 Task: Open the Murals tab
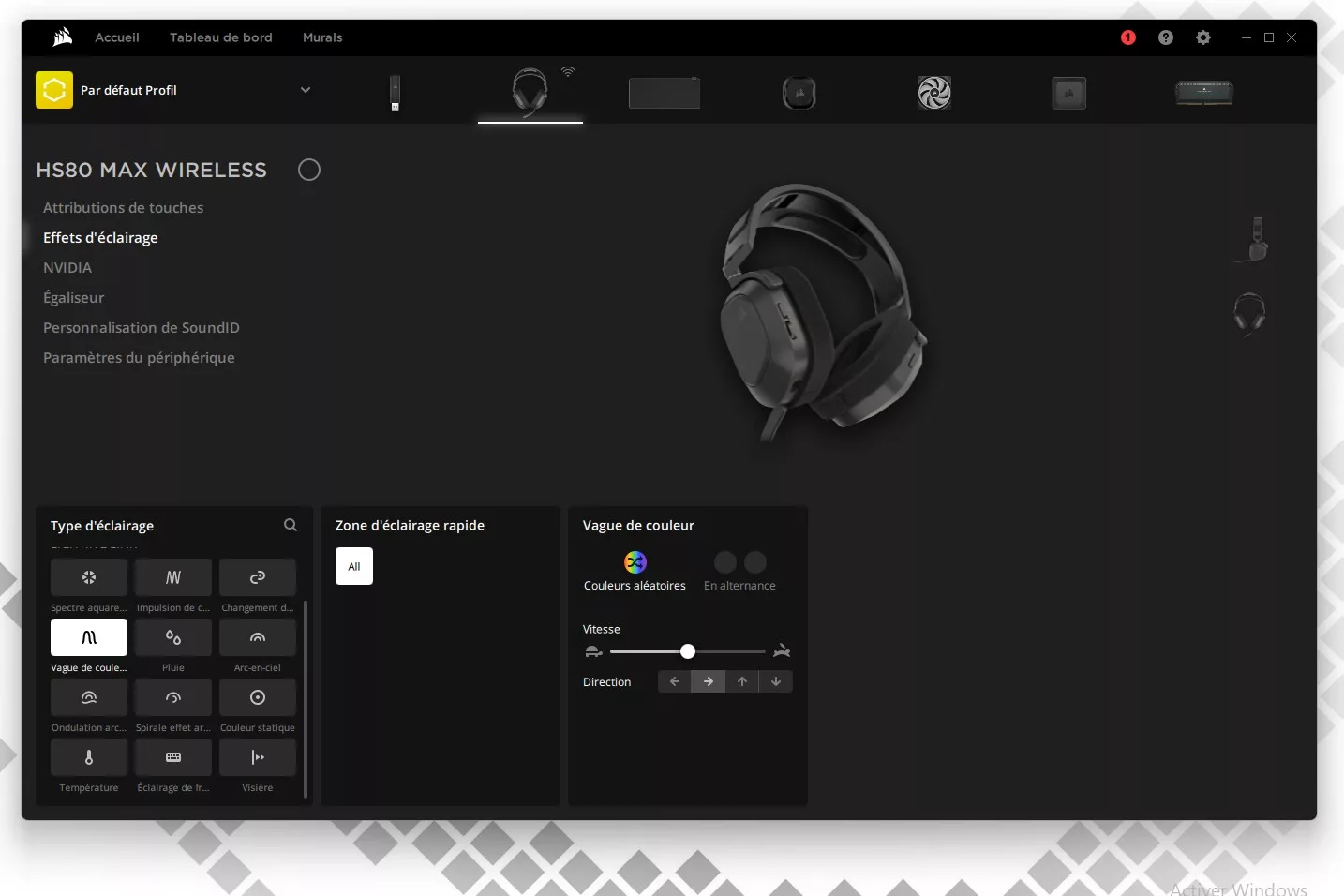[x=322, y=37]
